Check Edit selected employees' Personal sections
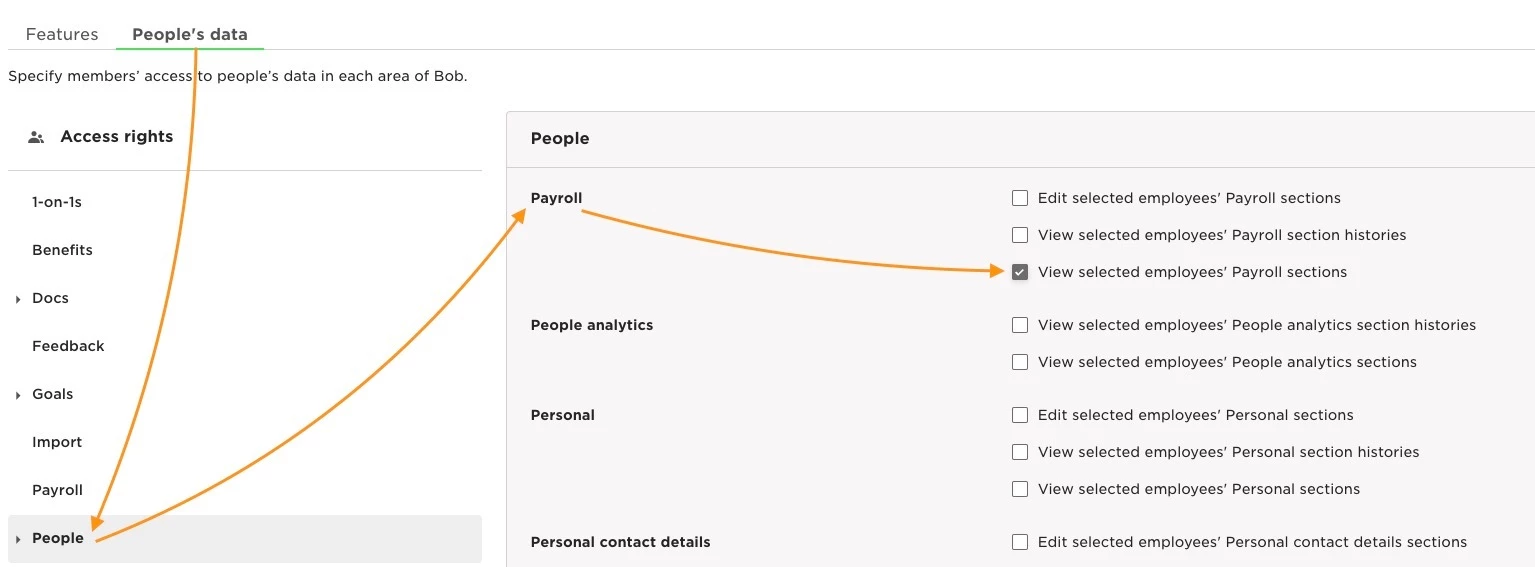Image resolution: width=1535 pixels, height=567 pixels. [x=1020, y=415]
